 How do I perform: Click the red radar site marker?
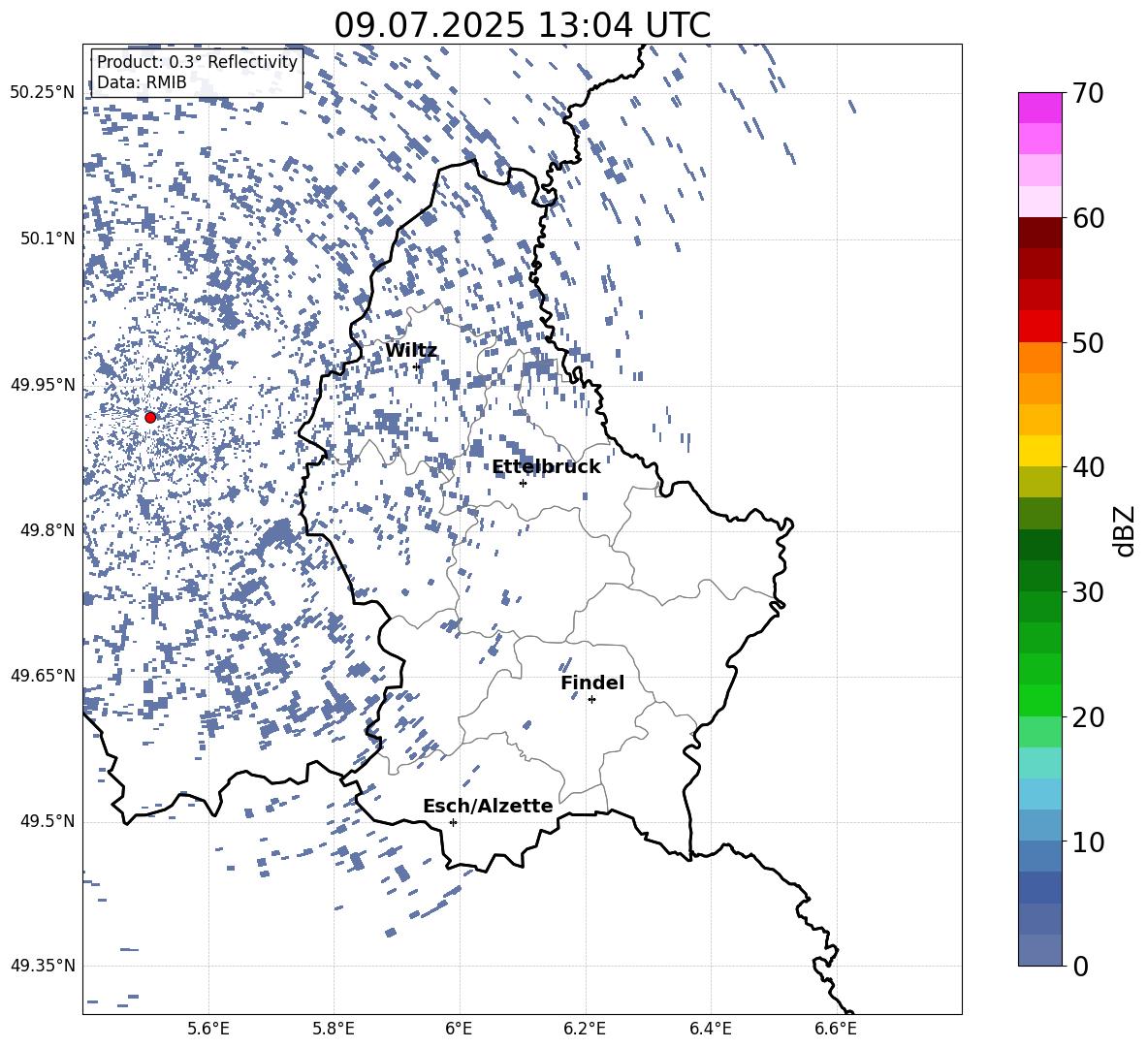(x=150, y=417)
